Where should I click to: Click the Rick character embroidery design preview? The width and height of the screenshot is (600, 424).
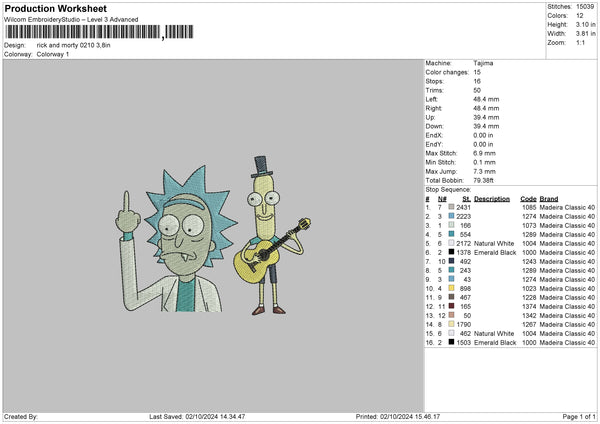click(x=176, y=239)
